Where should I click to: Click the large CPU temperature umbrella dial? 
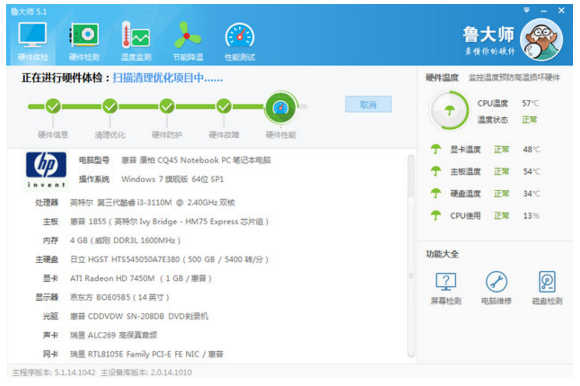(449, 110)
